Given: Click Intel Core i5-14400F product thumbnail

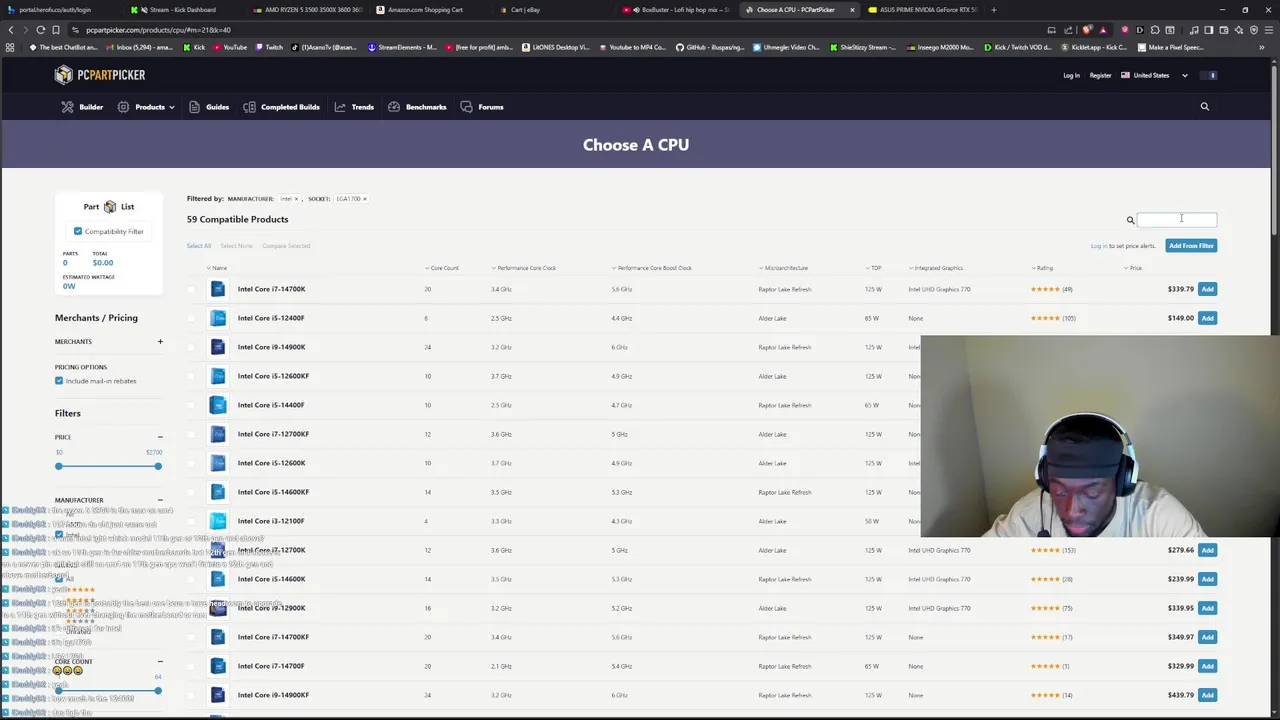Looking at the screenshot, I should (218, 405).
